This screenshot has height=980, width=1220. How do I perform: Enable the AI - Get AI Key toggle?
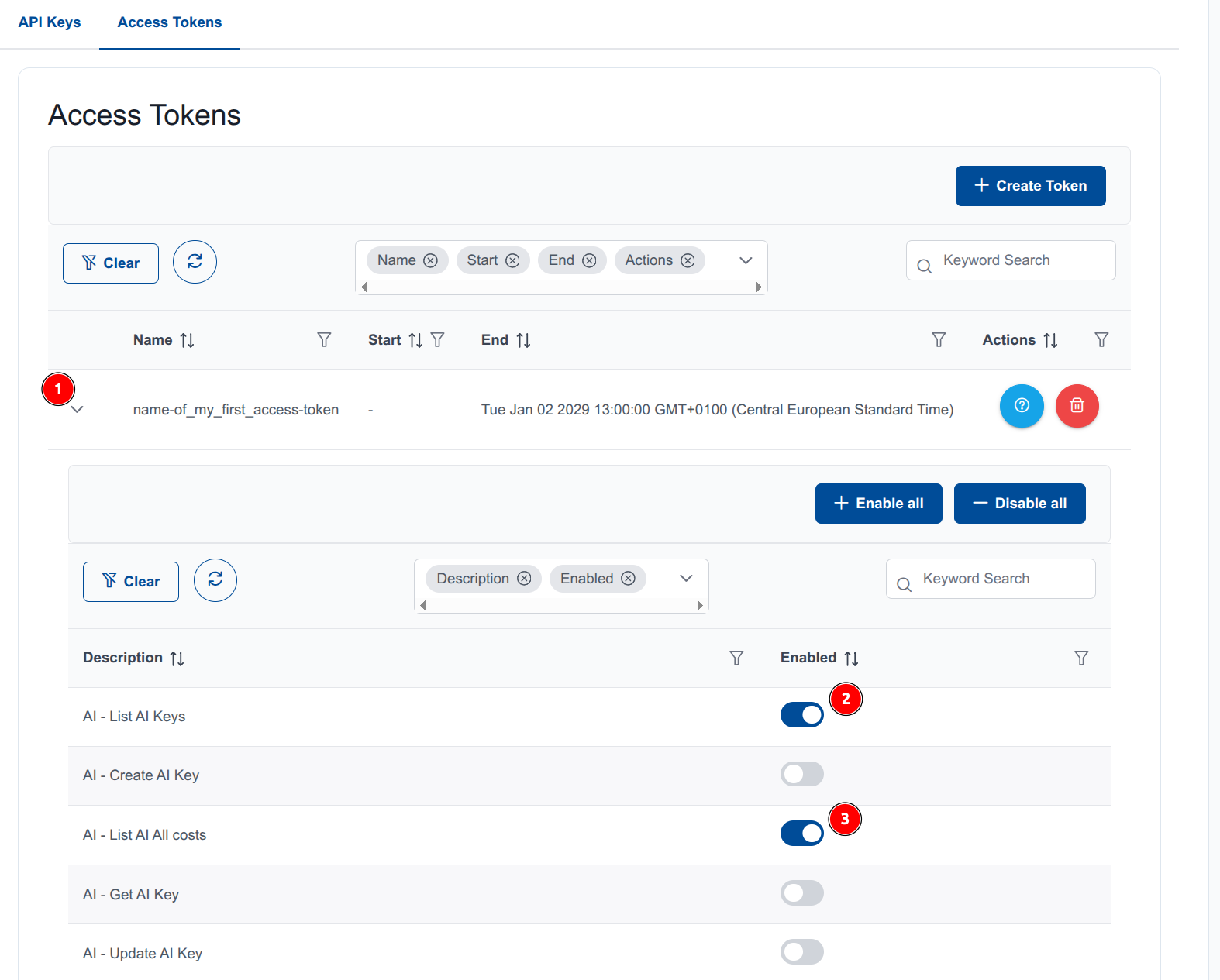[802, 893]
